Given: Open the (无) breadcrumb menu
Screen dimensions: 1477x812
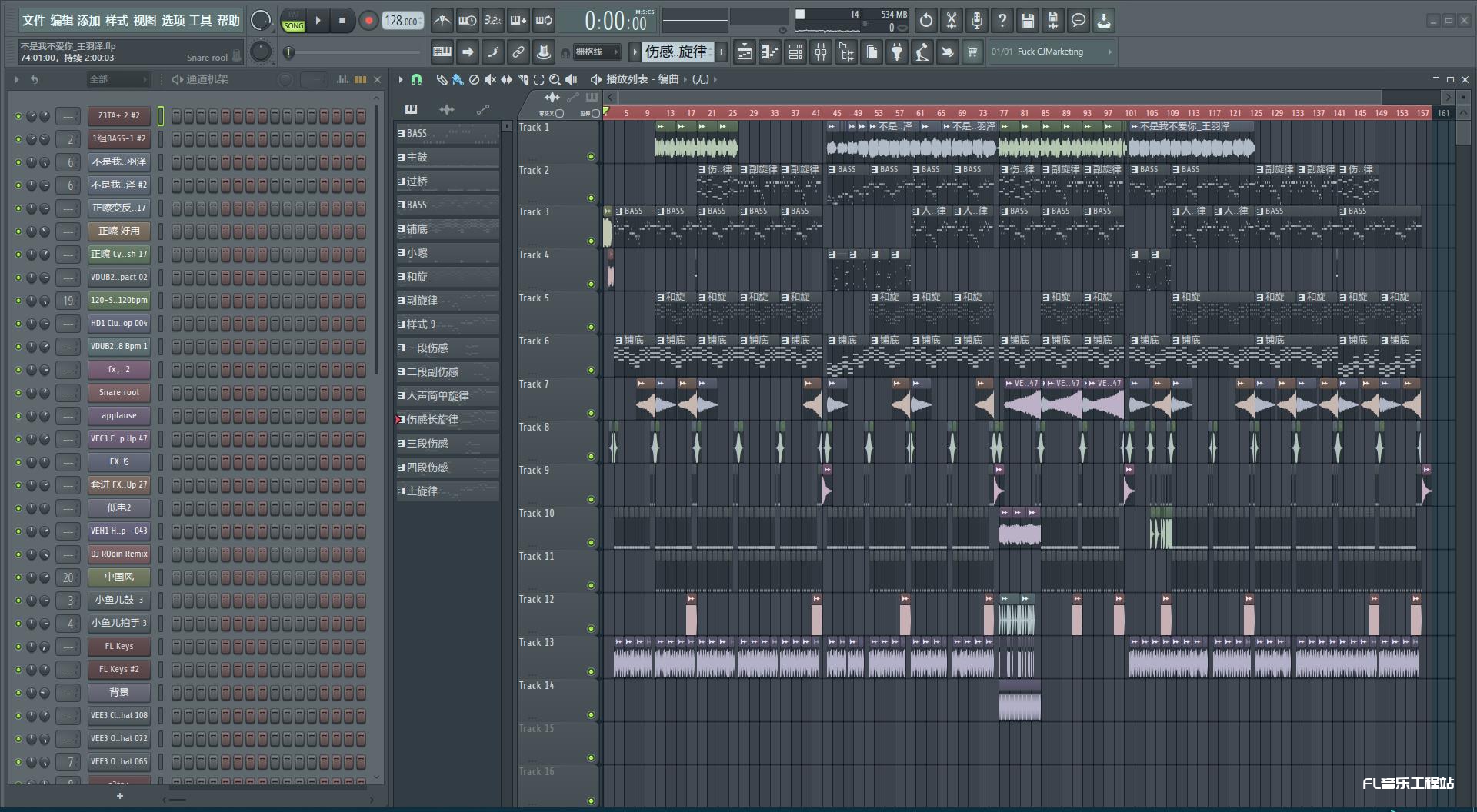Looking at the screenshot, I should click(x=700, y=79).
